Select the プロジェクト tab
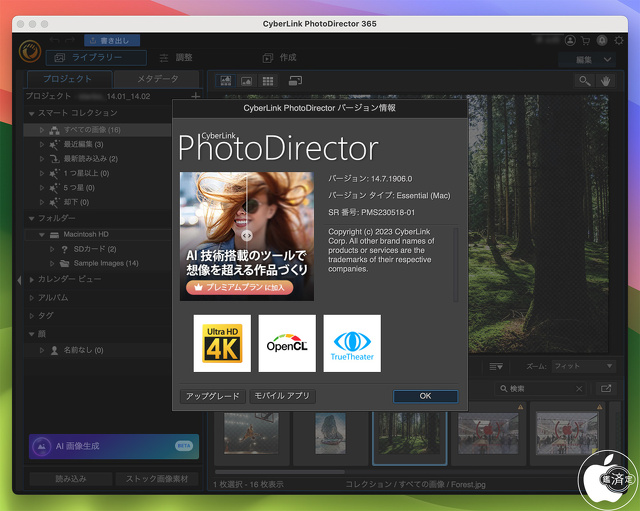Viewport: 640px width, 511px height. click(x=69, y=79)
